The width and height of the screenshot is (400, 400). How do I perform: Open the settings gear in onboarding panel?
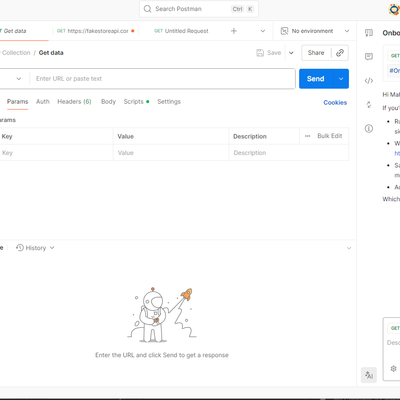point(393,368)
